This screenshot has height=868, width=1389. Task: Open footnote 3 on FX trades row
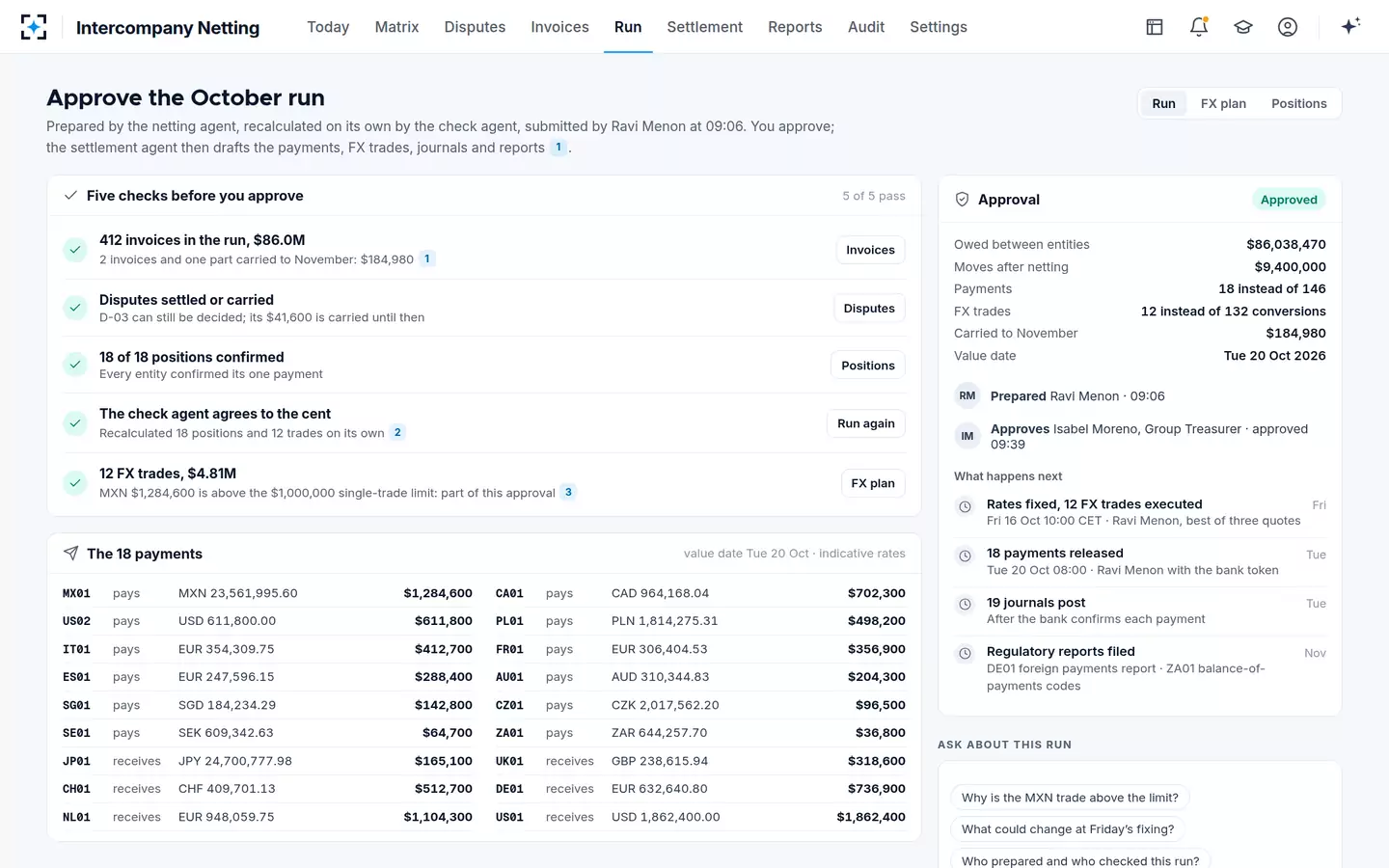coord(568,493)
